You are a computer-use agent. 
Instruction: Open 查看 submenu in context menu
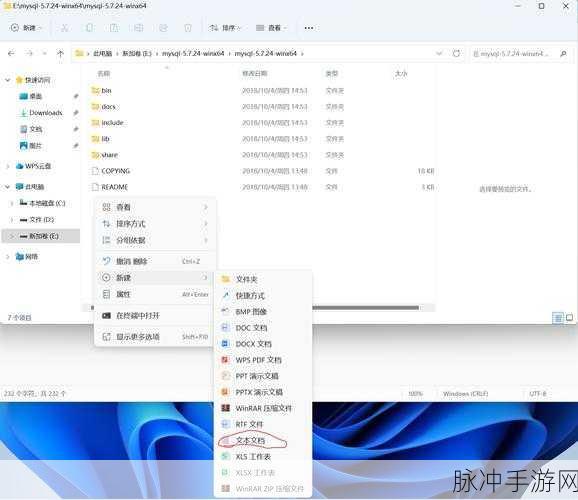point(155,207)
